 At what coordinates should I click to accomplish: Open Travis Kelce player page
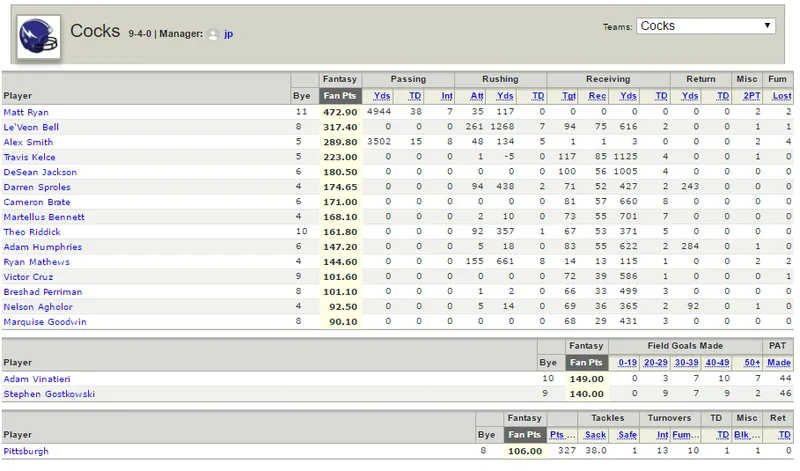(x=29, y=157)
